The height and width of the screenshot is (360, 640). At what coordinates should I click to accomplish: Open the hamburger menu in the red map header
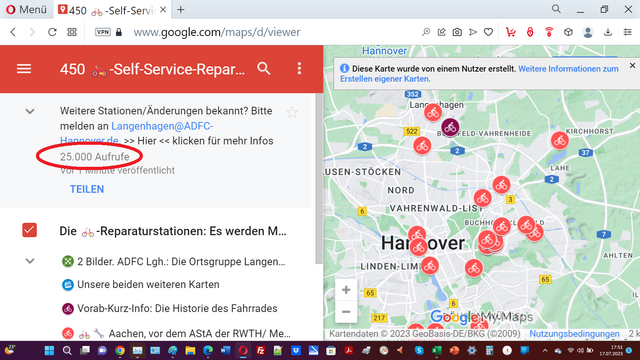point(24,69)
